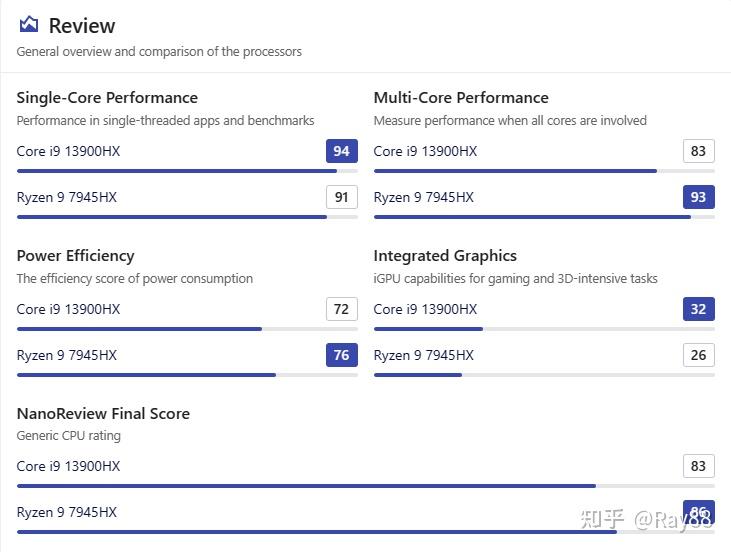
Task: Click Integrated Graphics score 32 badge
Action: coord(698,309)
